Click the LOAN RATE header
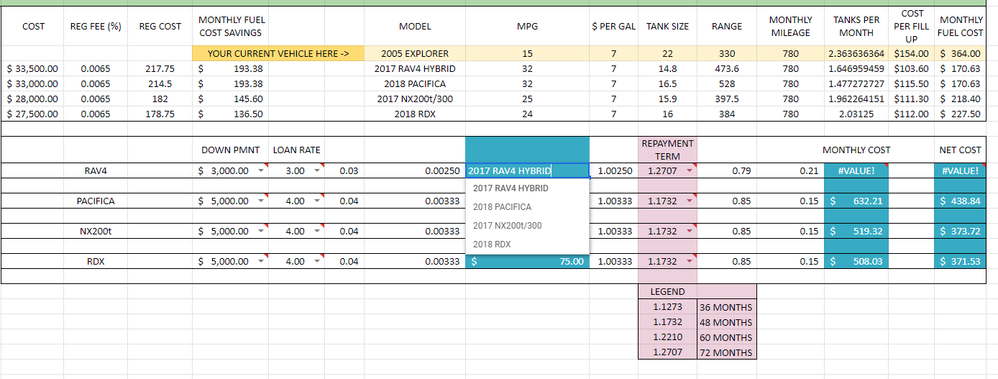998x379 pixels. 297,150
